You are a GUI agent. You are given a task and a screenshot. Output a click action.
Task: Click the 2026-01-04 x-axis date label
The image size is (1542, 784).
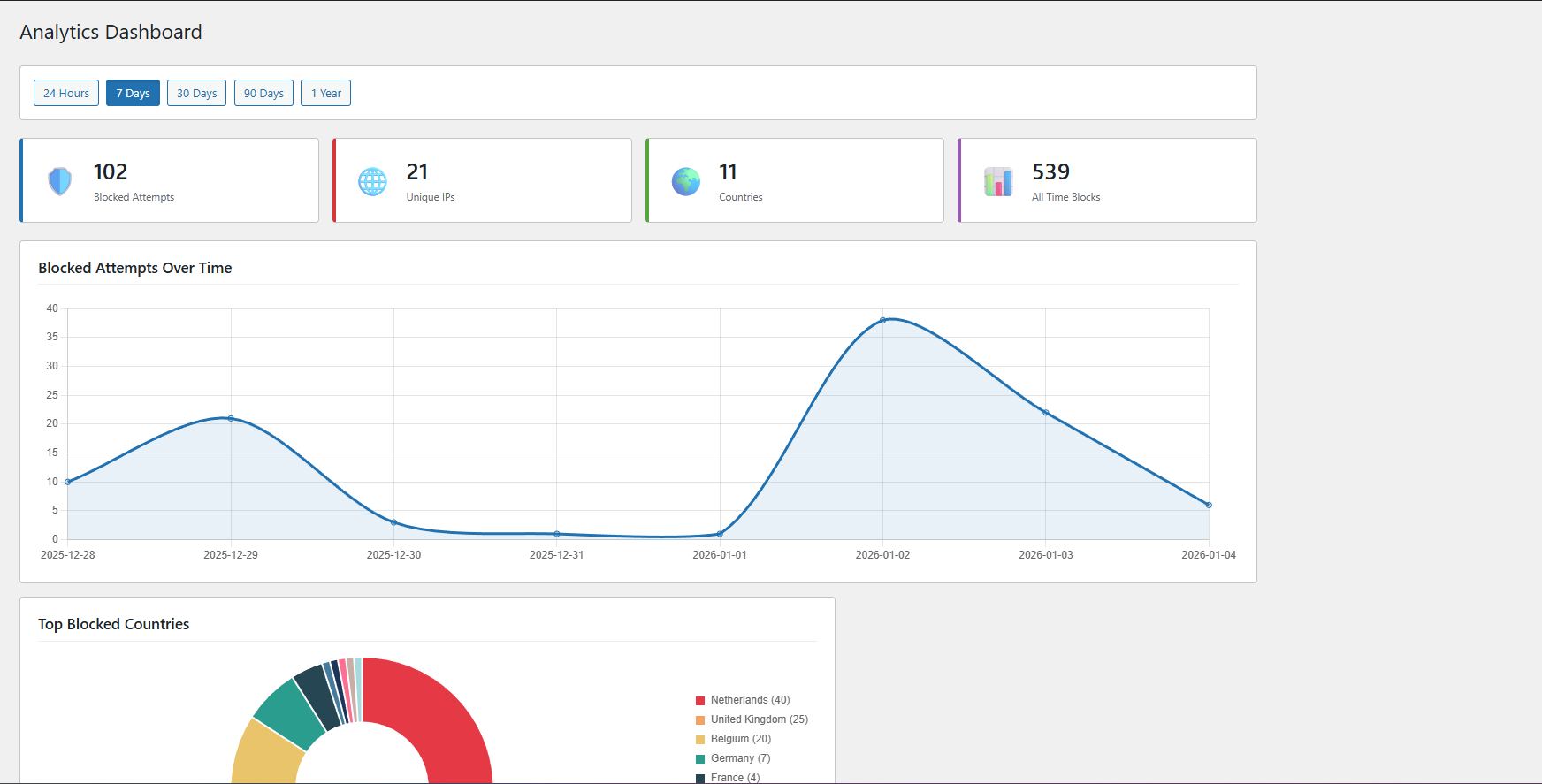pos(1209,555)
